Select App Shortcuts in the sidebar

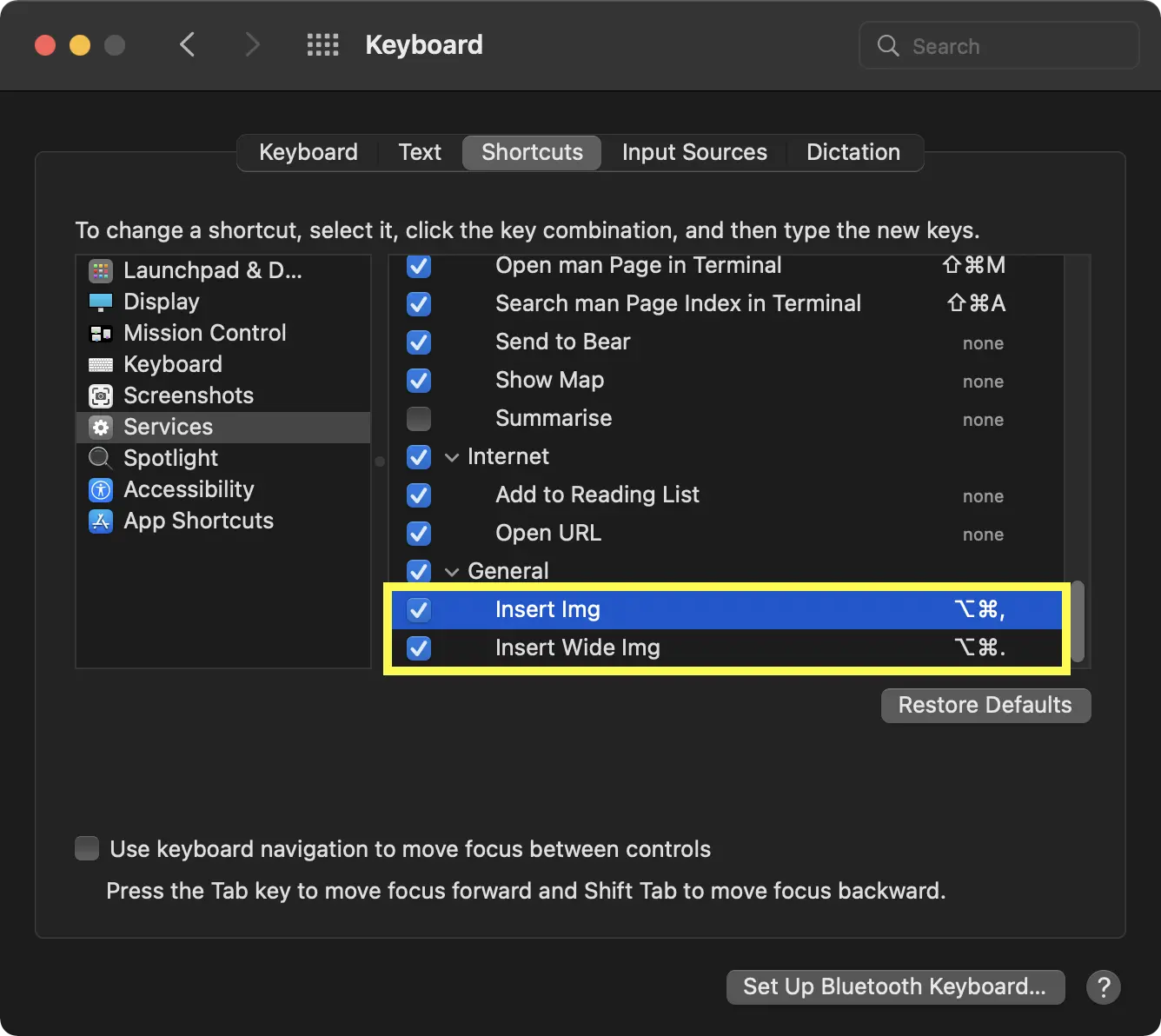click(x=198, y=521)
